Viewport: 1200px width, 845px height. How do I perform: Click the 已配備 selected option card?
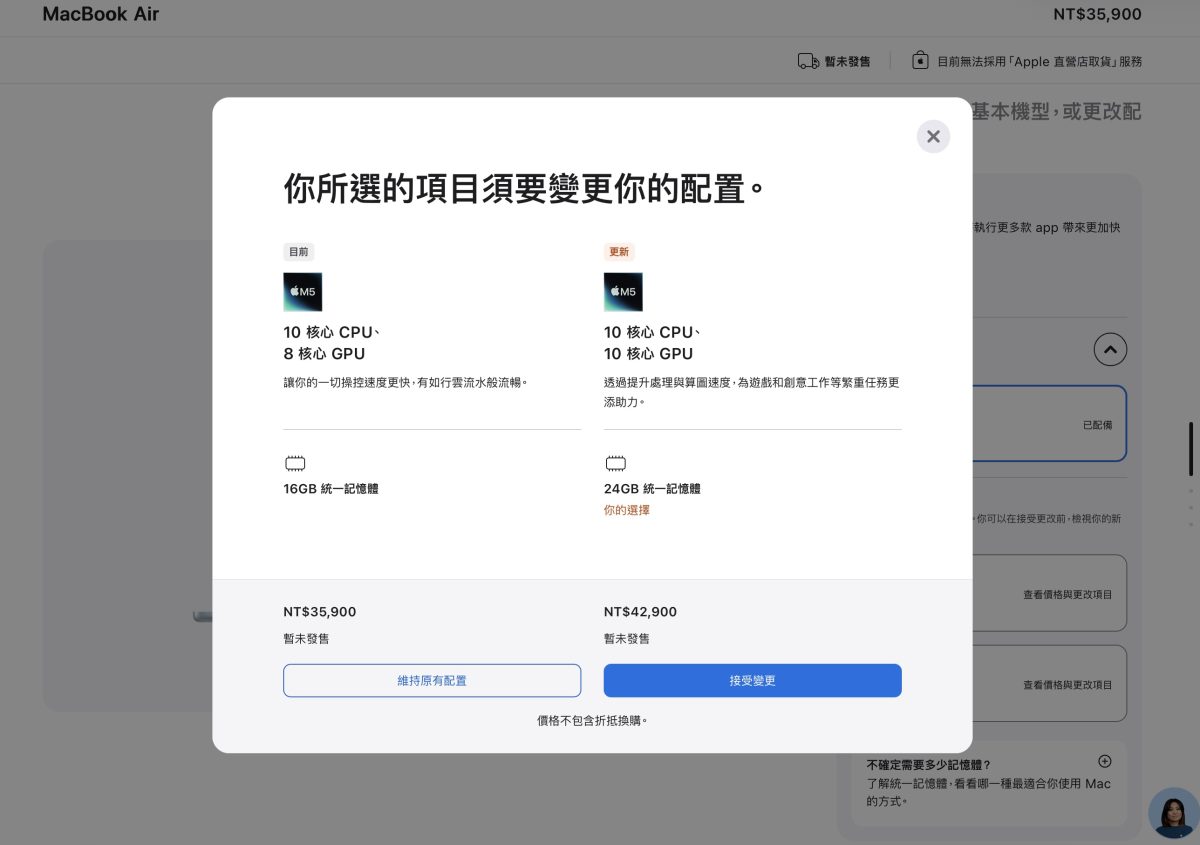pos(1048,424)
